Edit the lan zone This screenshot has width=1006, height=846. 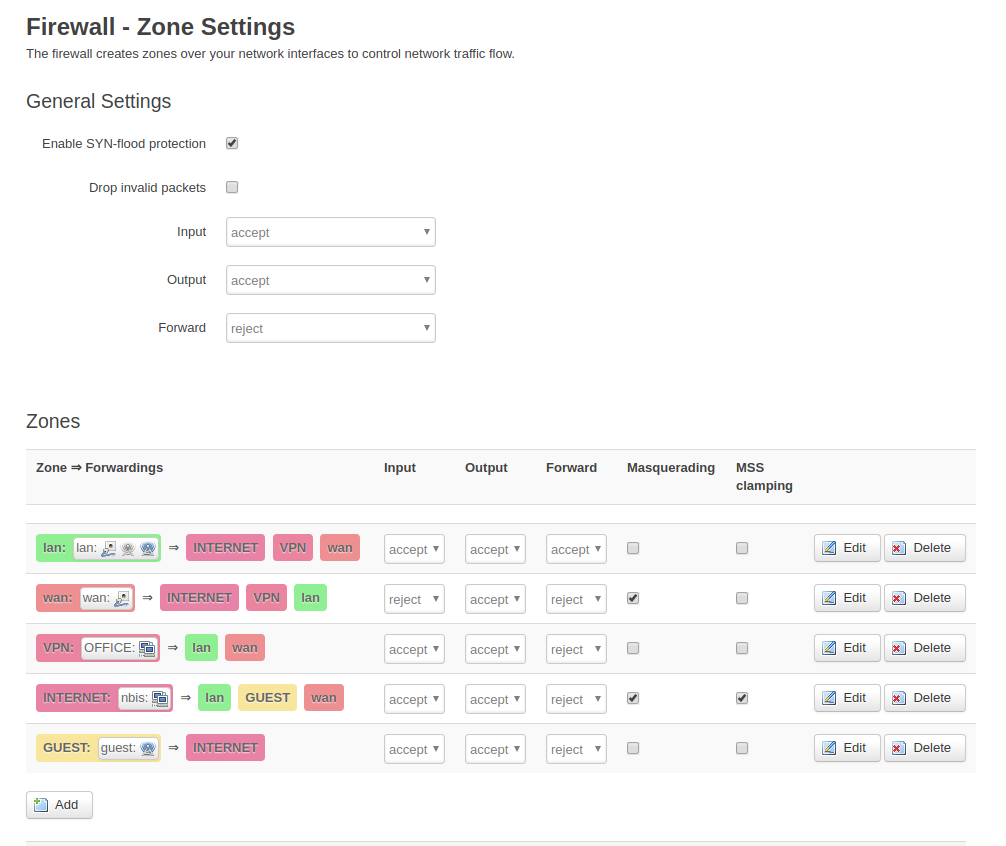(x=847, y=548)
